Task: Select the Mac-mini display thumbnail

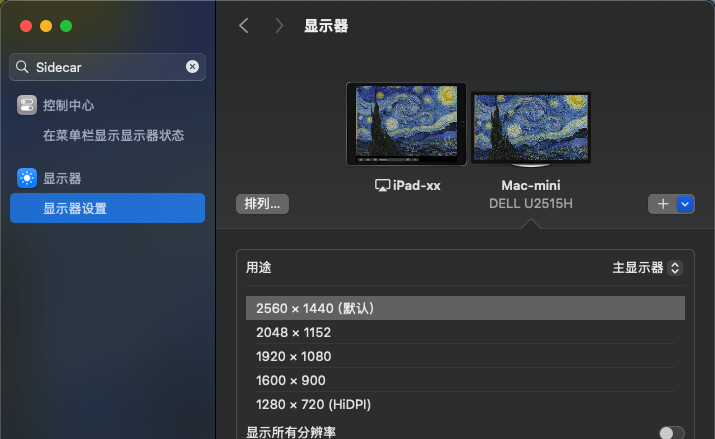Action: pyautogui.click(x=531, y=129)
